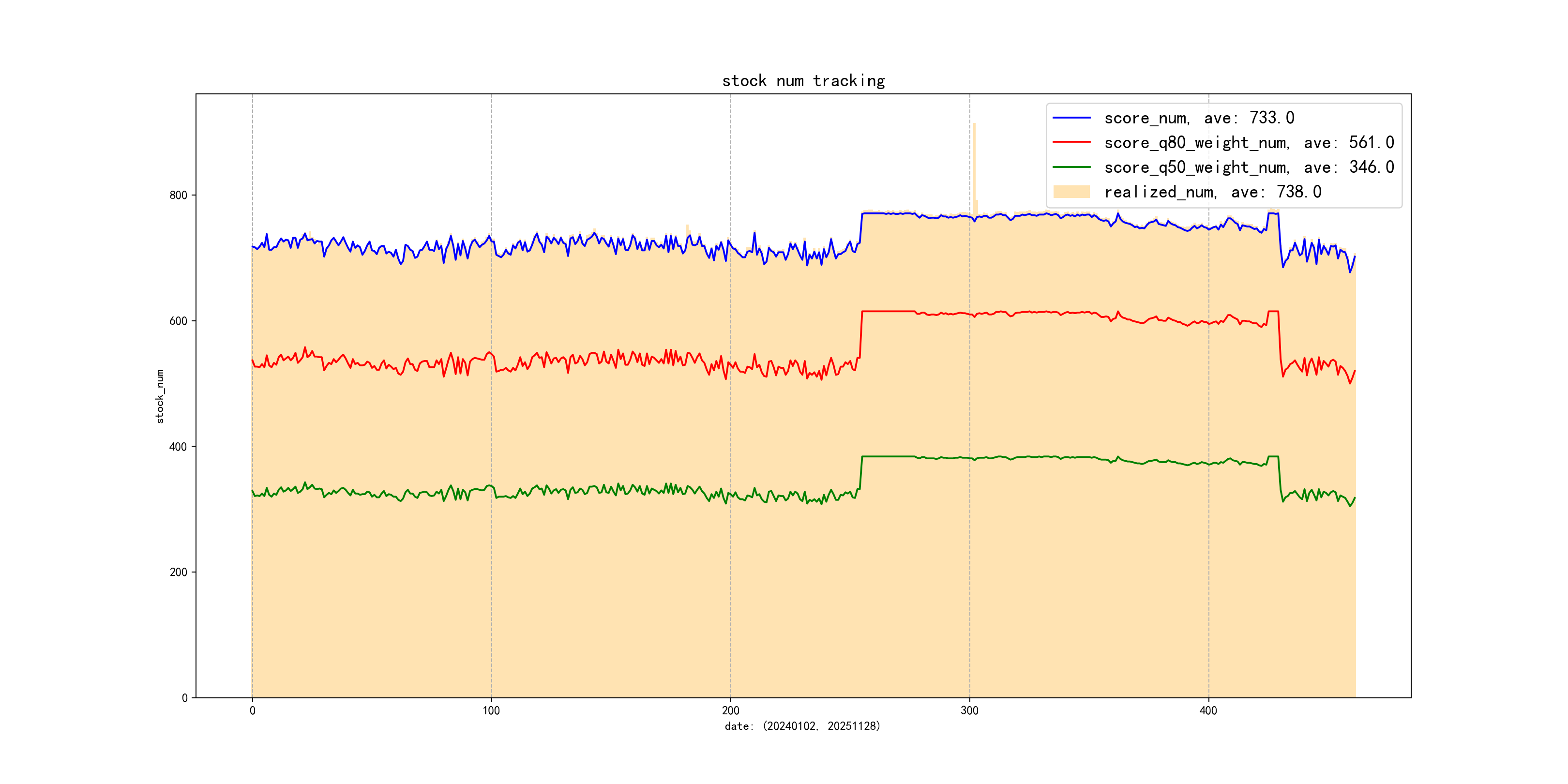Click the realized_num orange legend swatch
This screenshot has width=1568, height=784.
[1071, 192]
